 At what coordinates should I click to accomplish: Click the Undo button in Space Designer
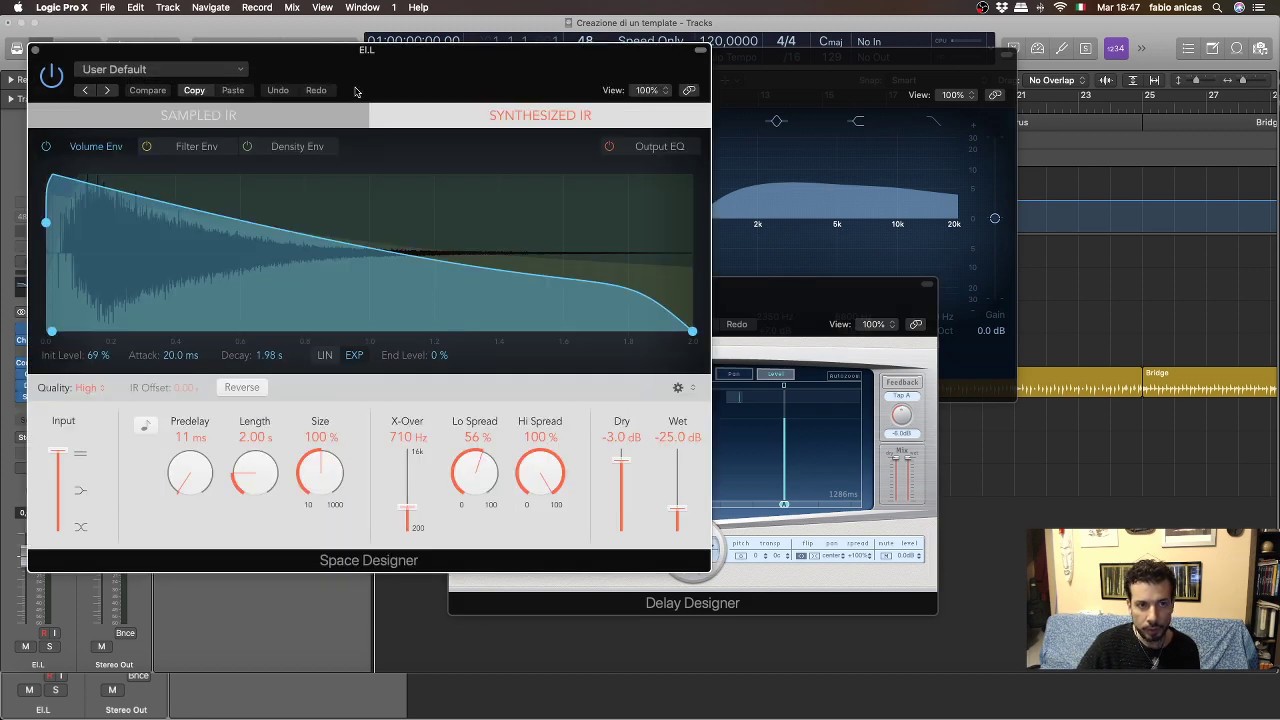[278, 90]
